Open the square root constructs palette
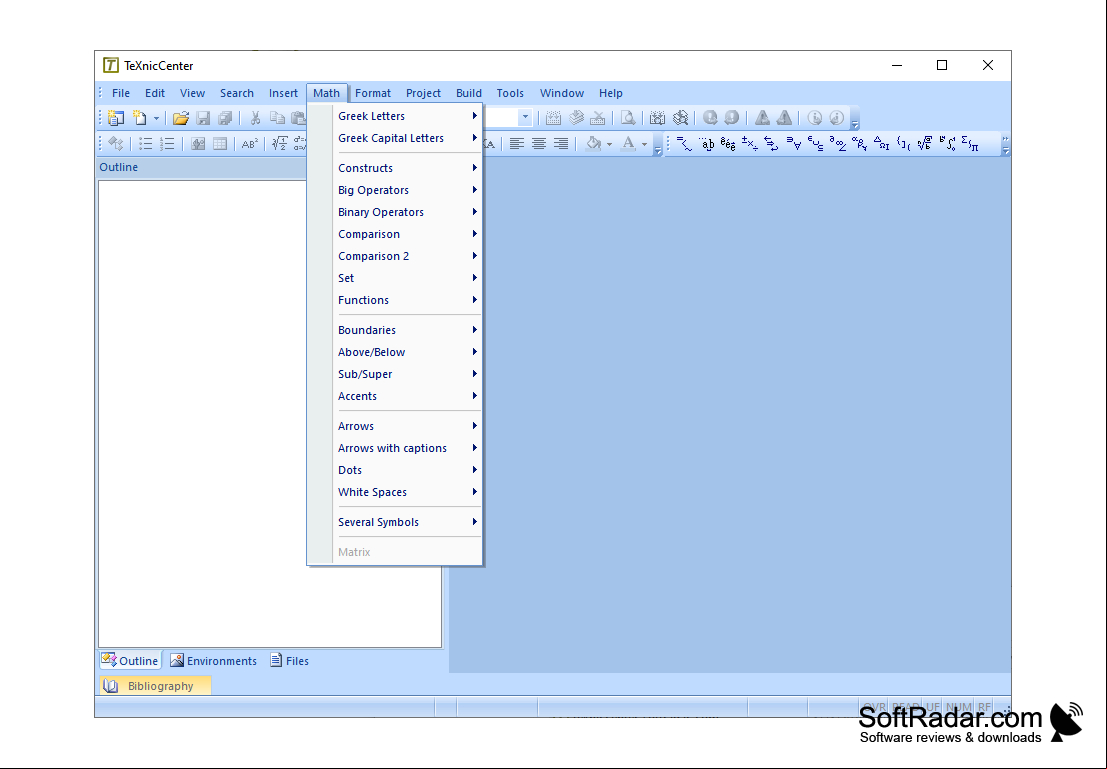Image resolution: width=1107 pixels, height=769 pixels. tap(925, 144)
